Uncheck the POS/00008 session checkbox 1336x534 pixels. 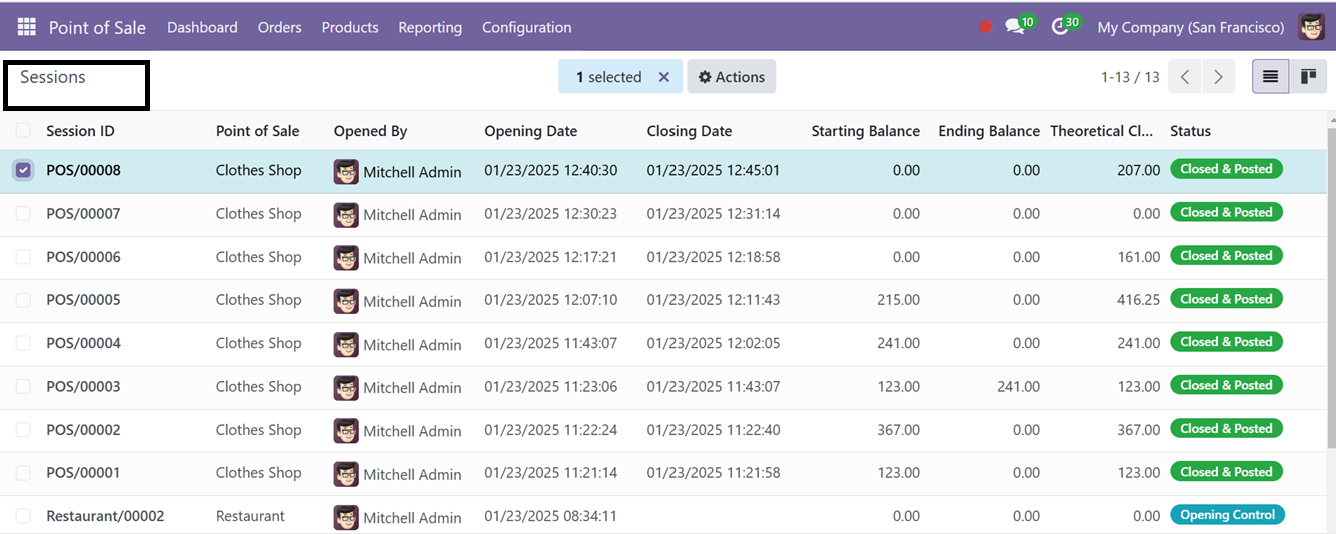[x=23, y=170]
